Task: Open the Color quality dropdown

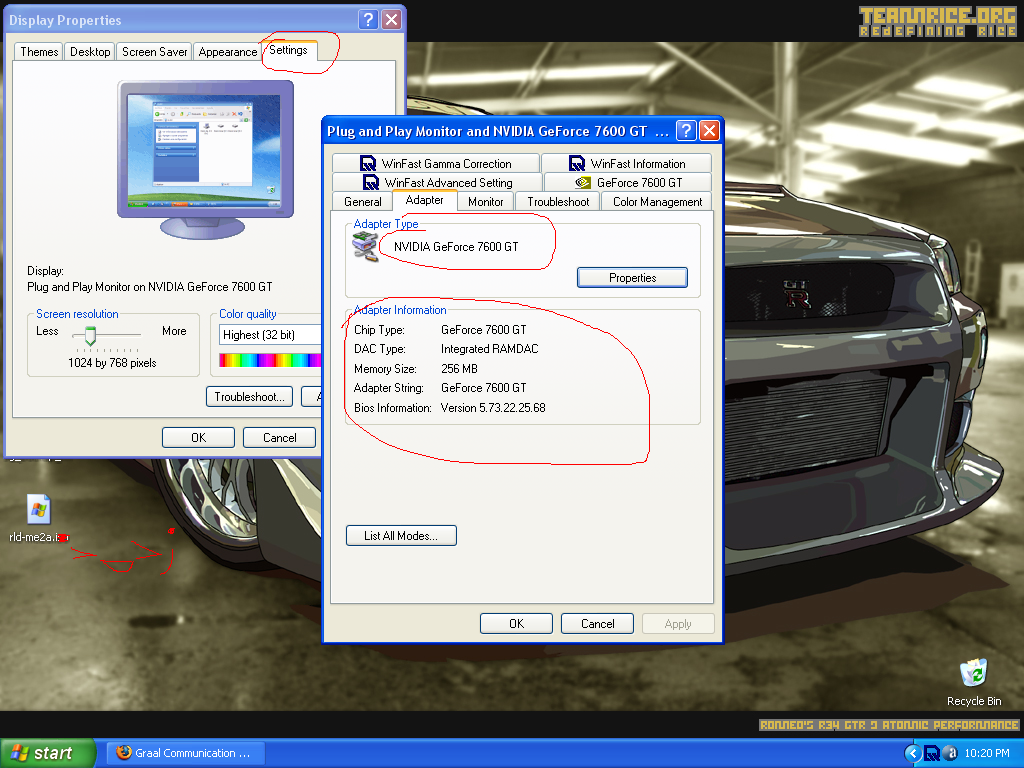Action: pyautogui.click(x=270, y=334)
